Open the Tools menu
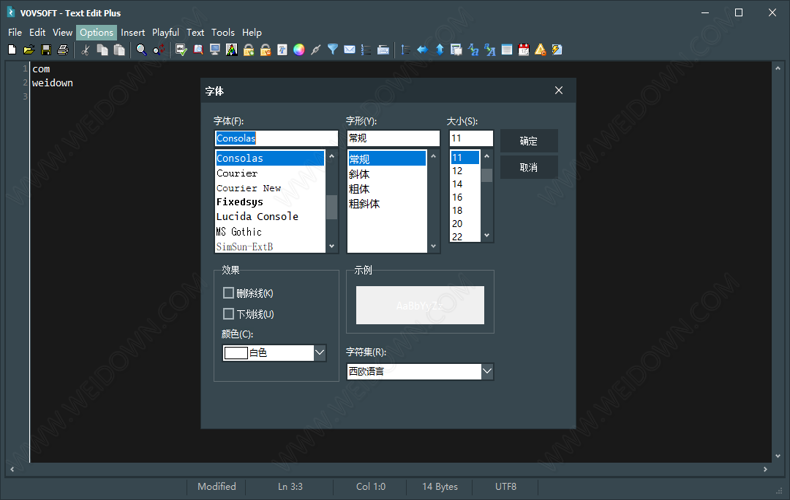Viewport: 790px width, 500px height. point(223,32)
